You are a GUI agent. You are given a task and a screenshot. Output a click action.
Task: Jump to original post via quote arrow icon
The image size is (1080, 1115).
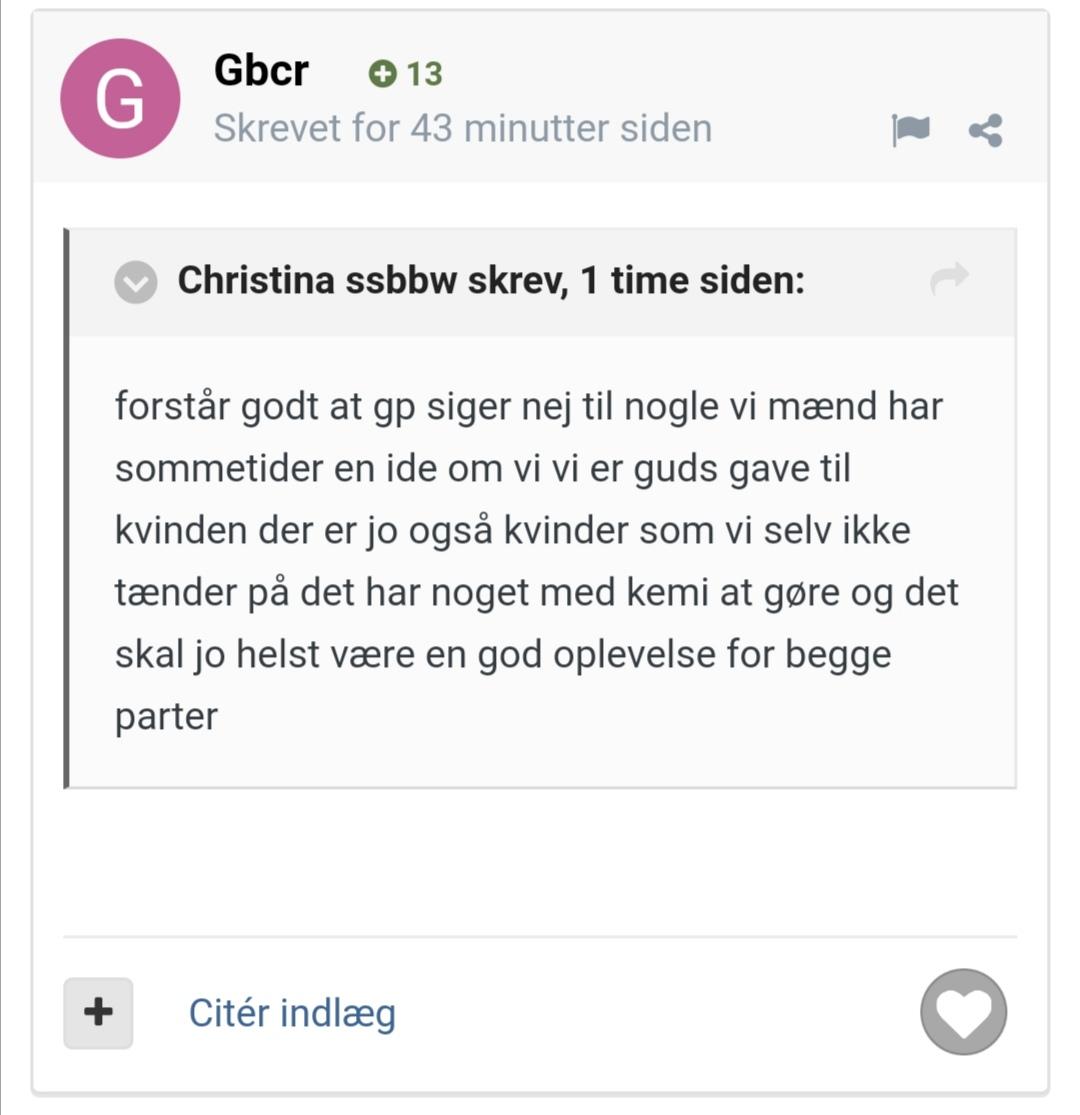[949, 278]
